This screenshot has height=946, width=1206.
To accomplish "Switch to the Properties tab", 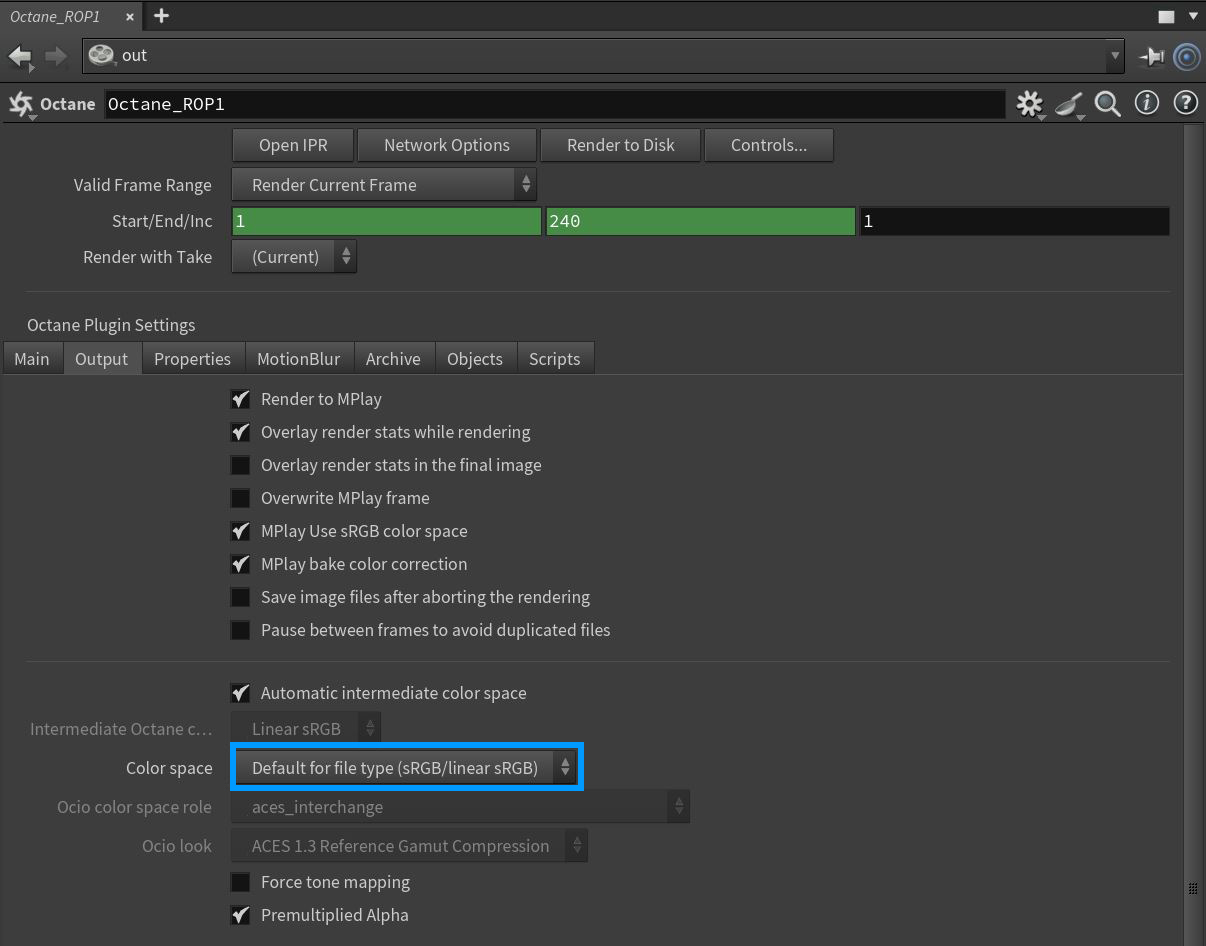I will (x=192, y=359).
